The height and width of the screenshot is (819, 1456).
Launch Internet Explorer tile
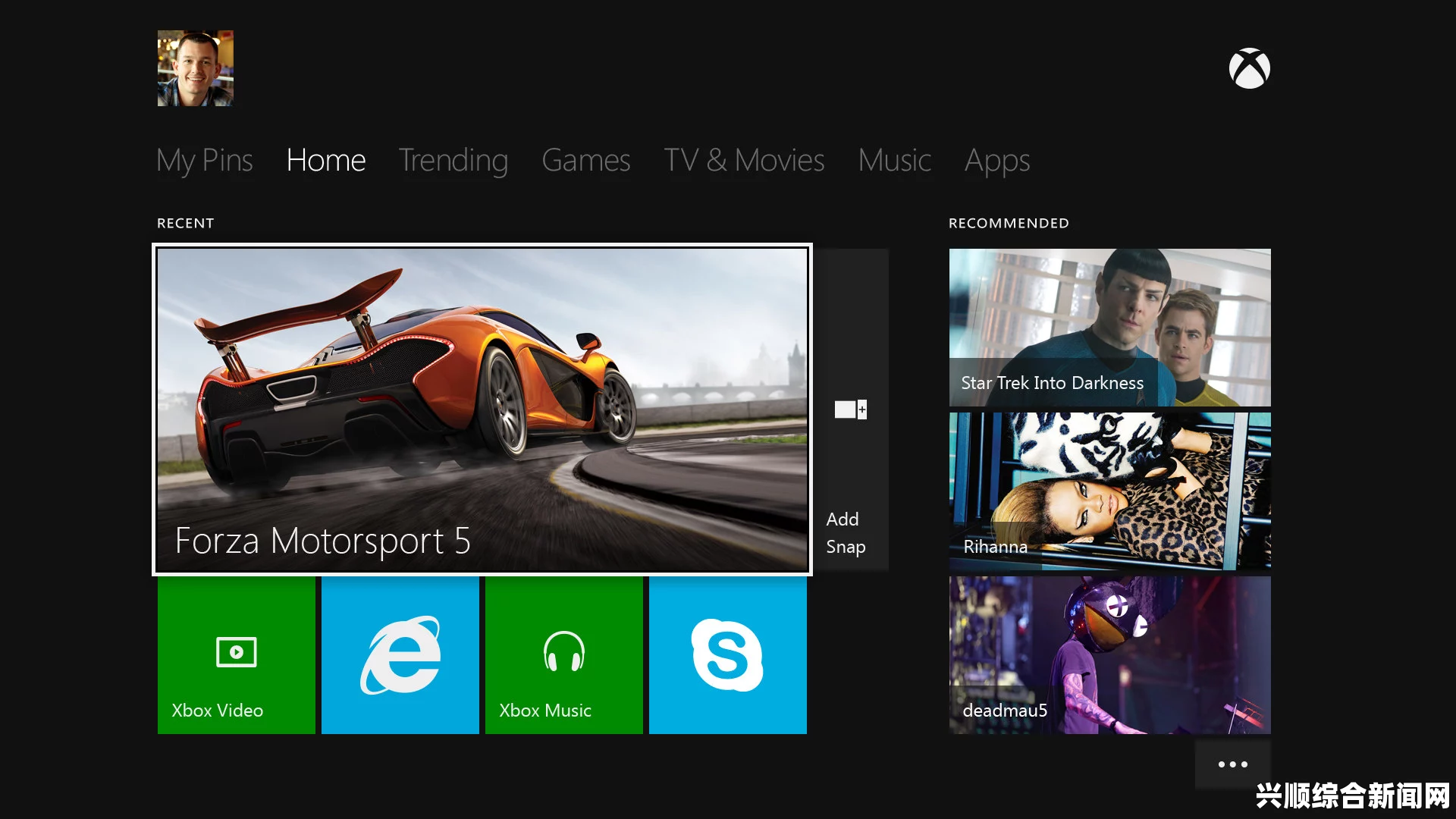click(x=400, y=655)
